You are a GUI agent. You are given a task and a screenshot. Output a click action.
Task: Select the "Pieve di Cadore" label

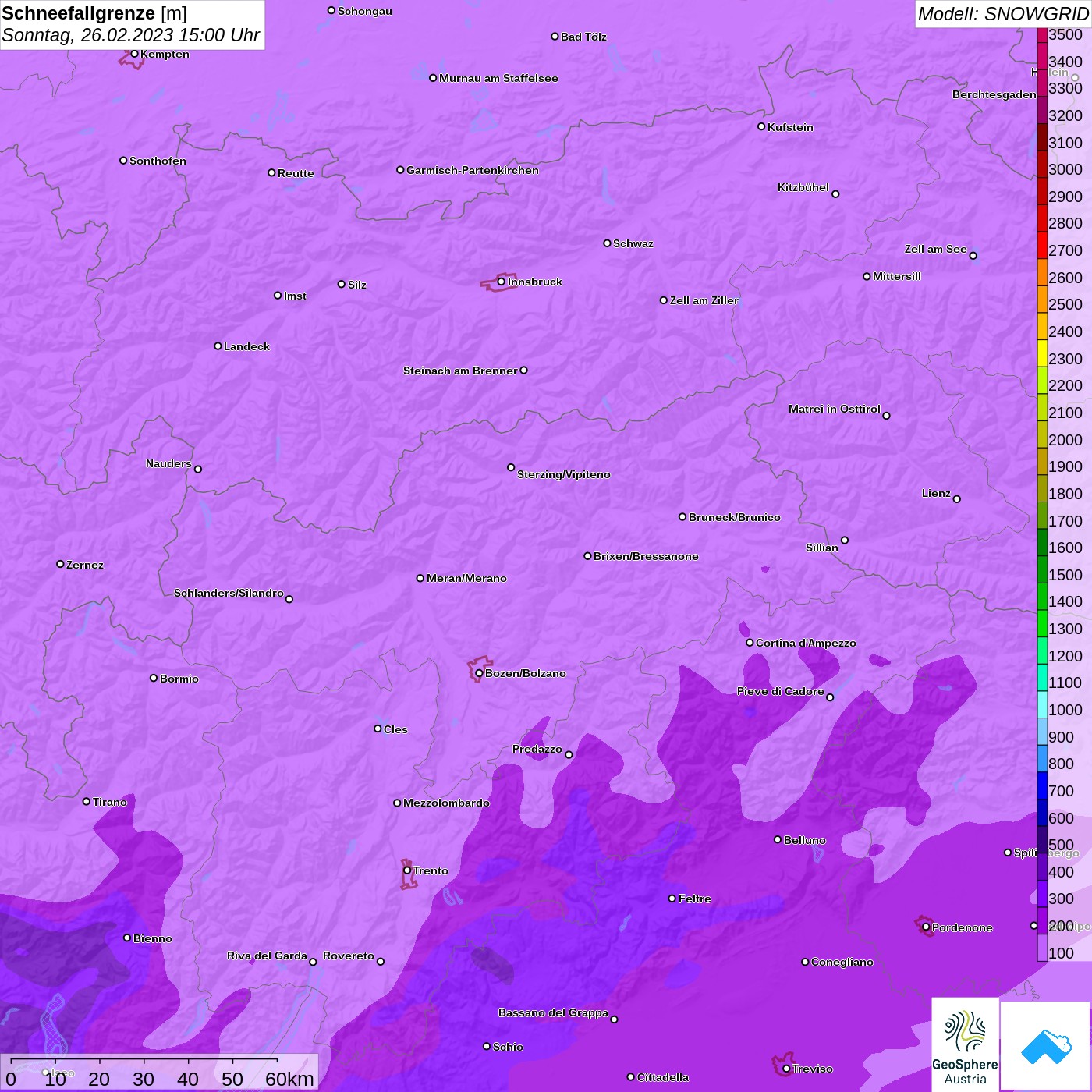point(781,691)
